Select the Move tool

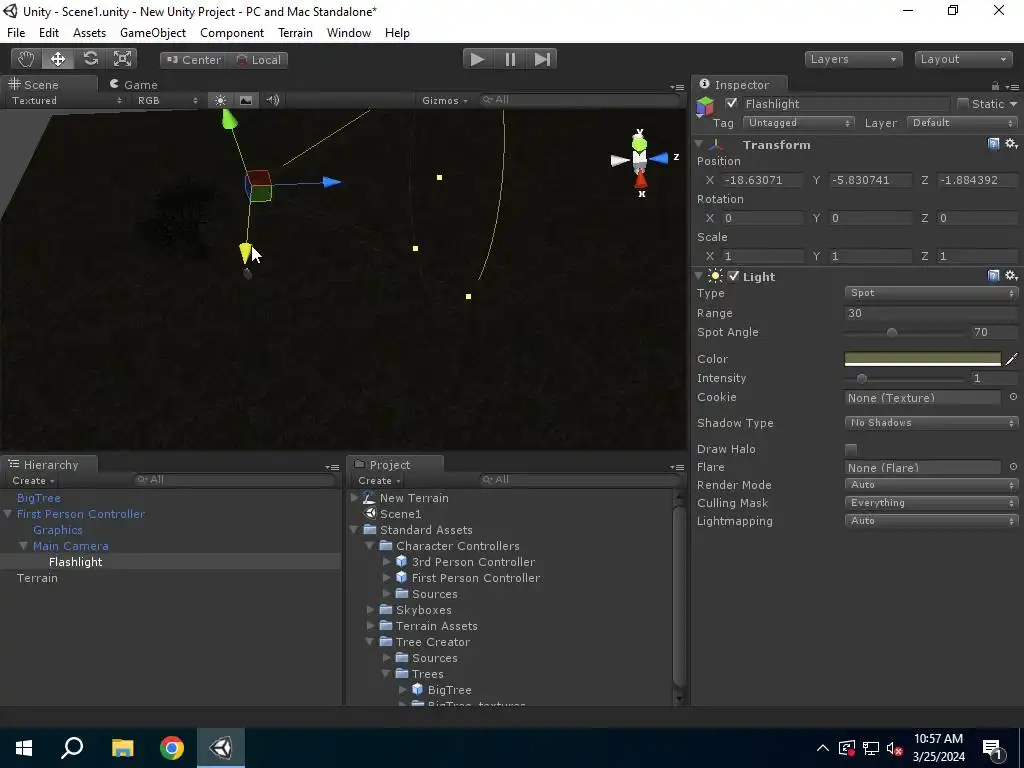tap(58, 59)
